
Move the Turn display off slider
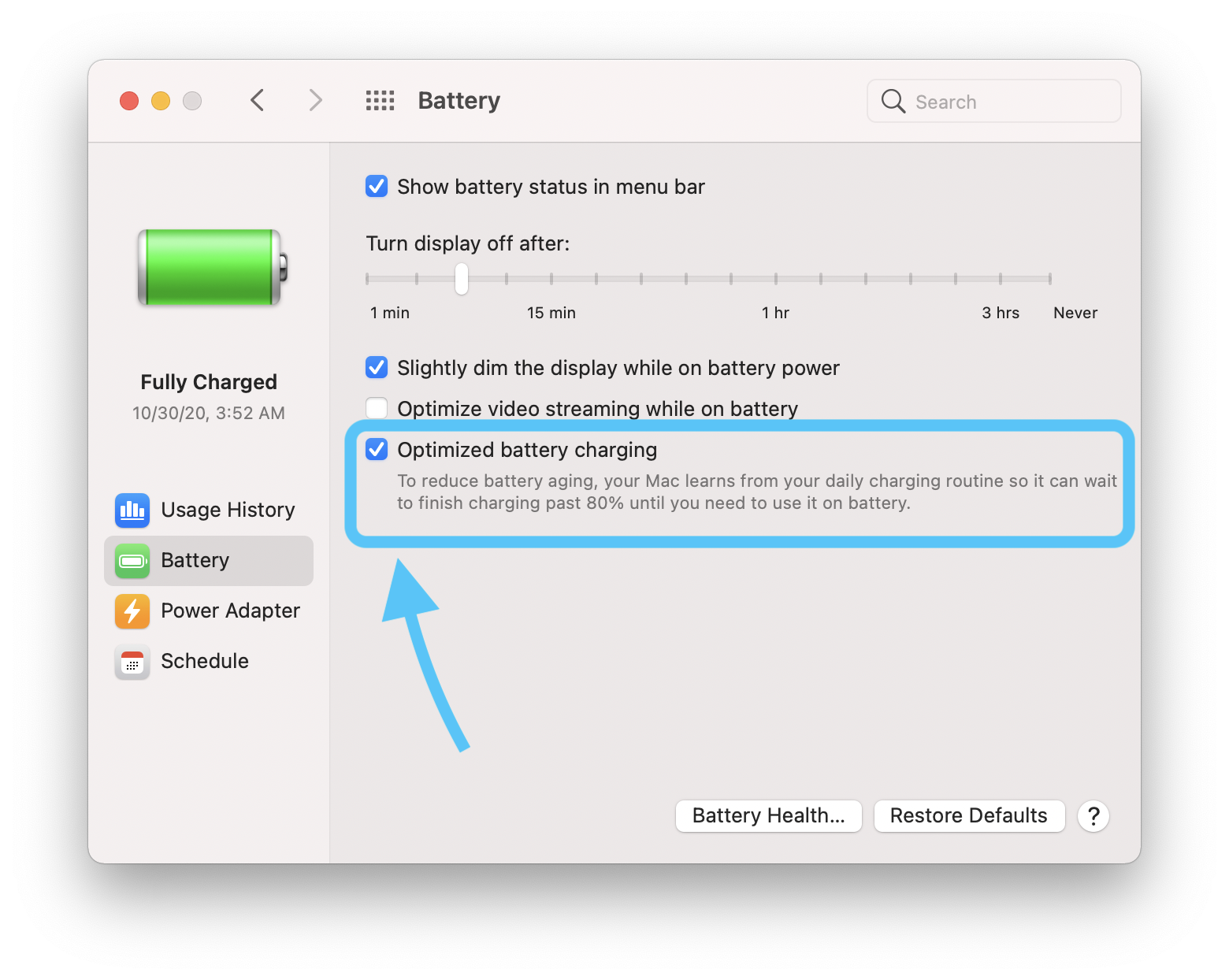tap(462, 279)
